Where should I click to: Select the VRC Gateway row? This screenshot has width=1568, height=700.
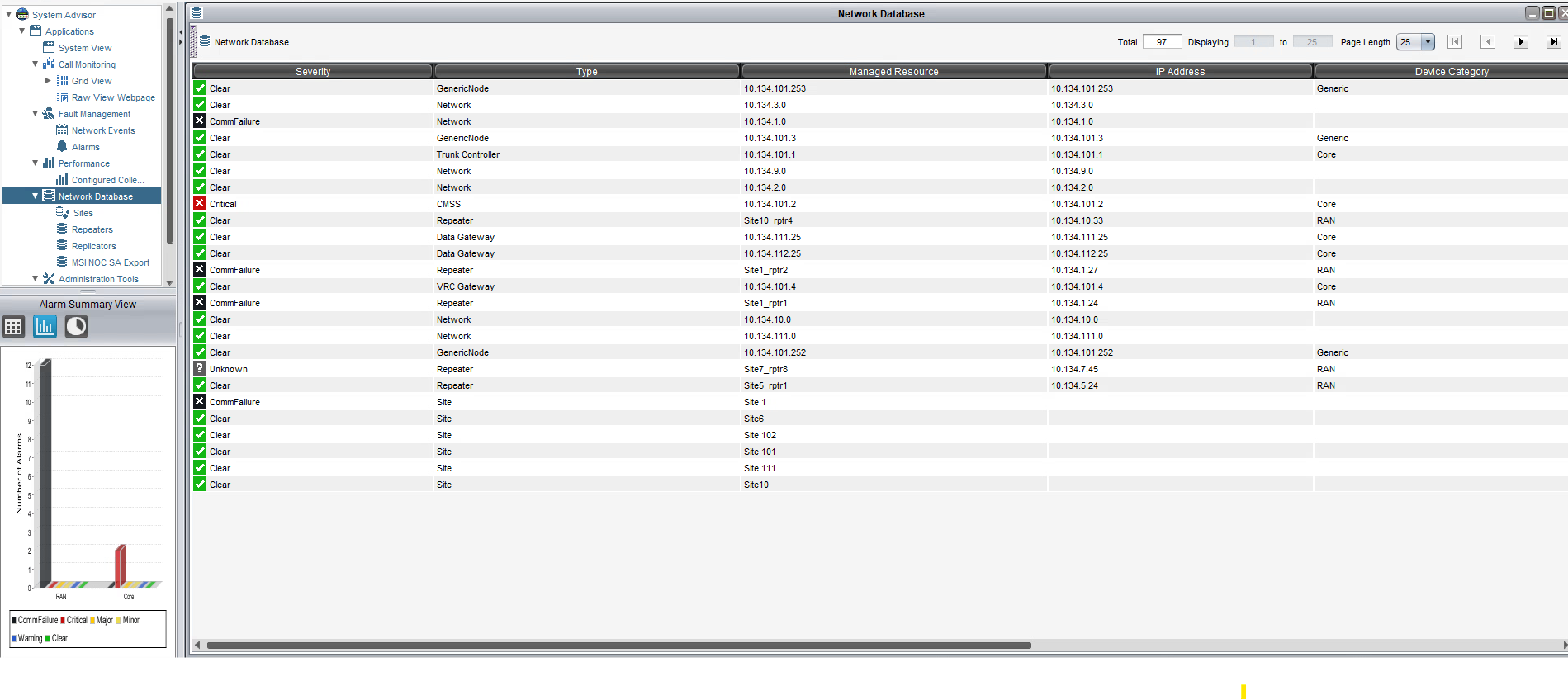pyautogui.click(x=880, y=286)
